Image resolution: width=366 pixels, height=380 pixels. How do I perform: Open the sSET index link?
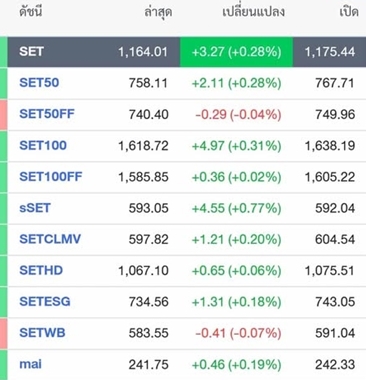coord(35,208)
